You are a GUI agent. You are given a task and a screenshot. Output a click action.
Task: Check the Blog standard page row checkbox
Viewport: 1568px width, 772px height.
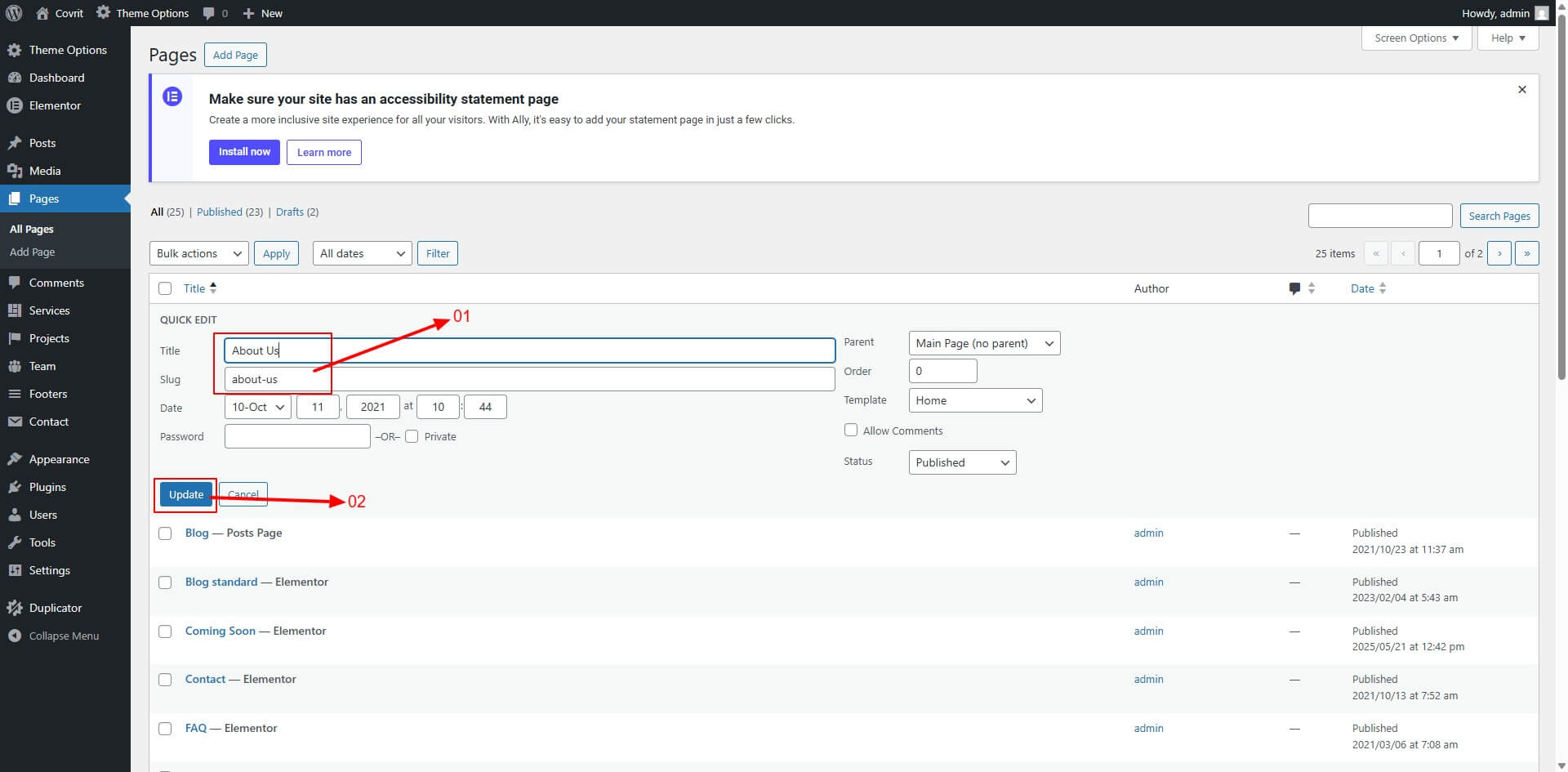(165, 582)
